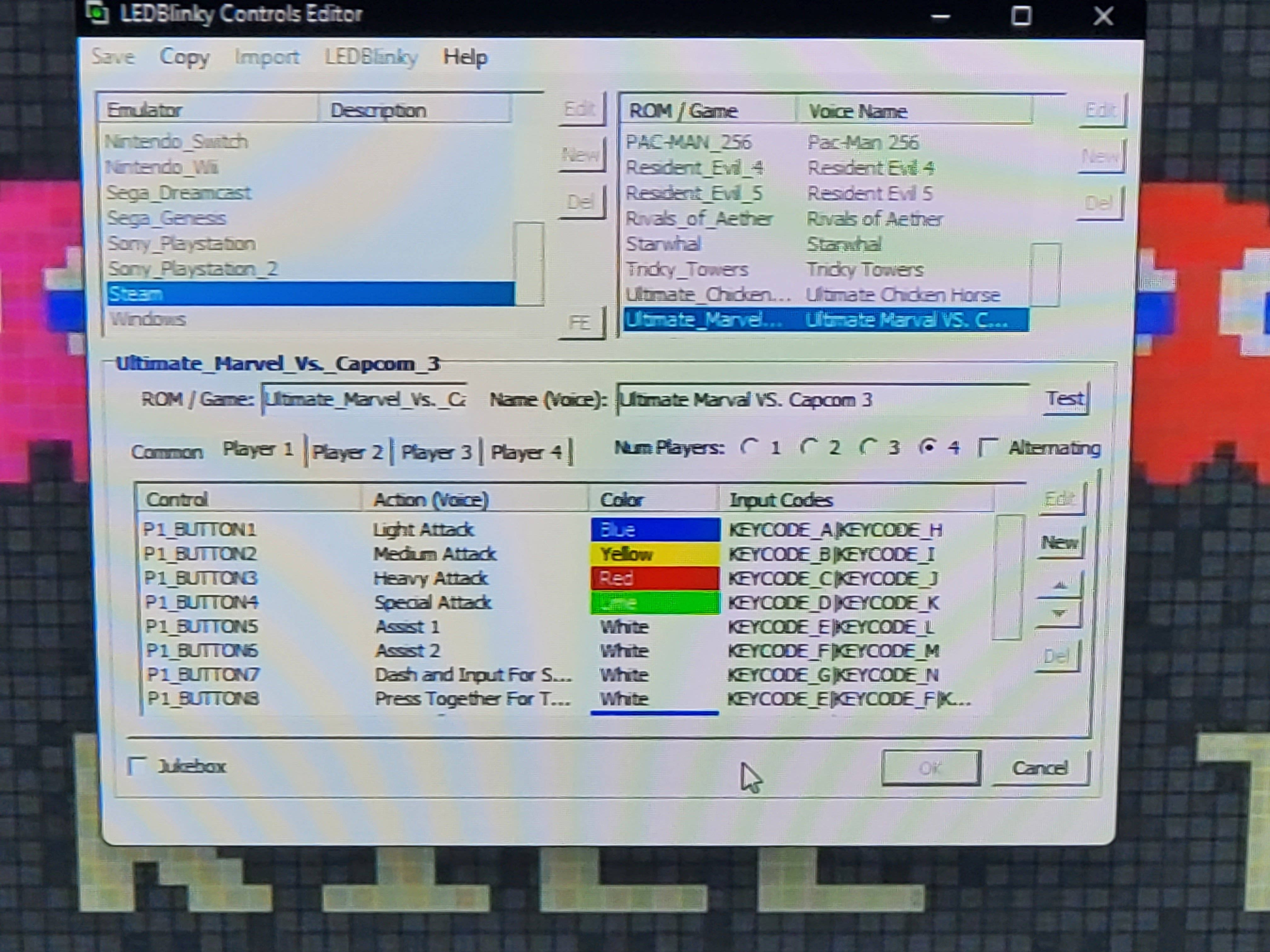The image size is (1270, 952).
Task: Switch to the Player 1 tab
Action: point(258,449)
